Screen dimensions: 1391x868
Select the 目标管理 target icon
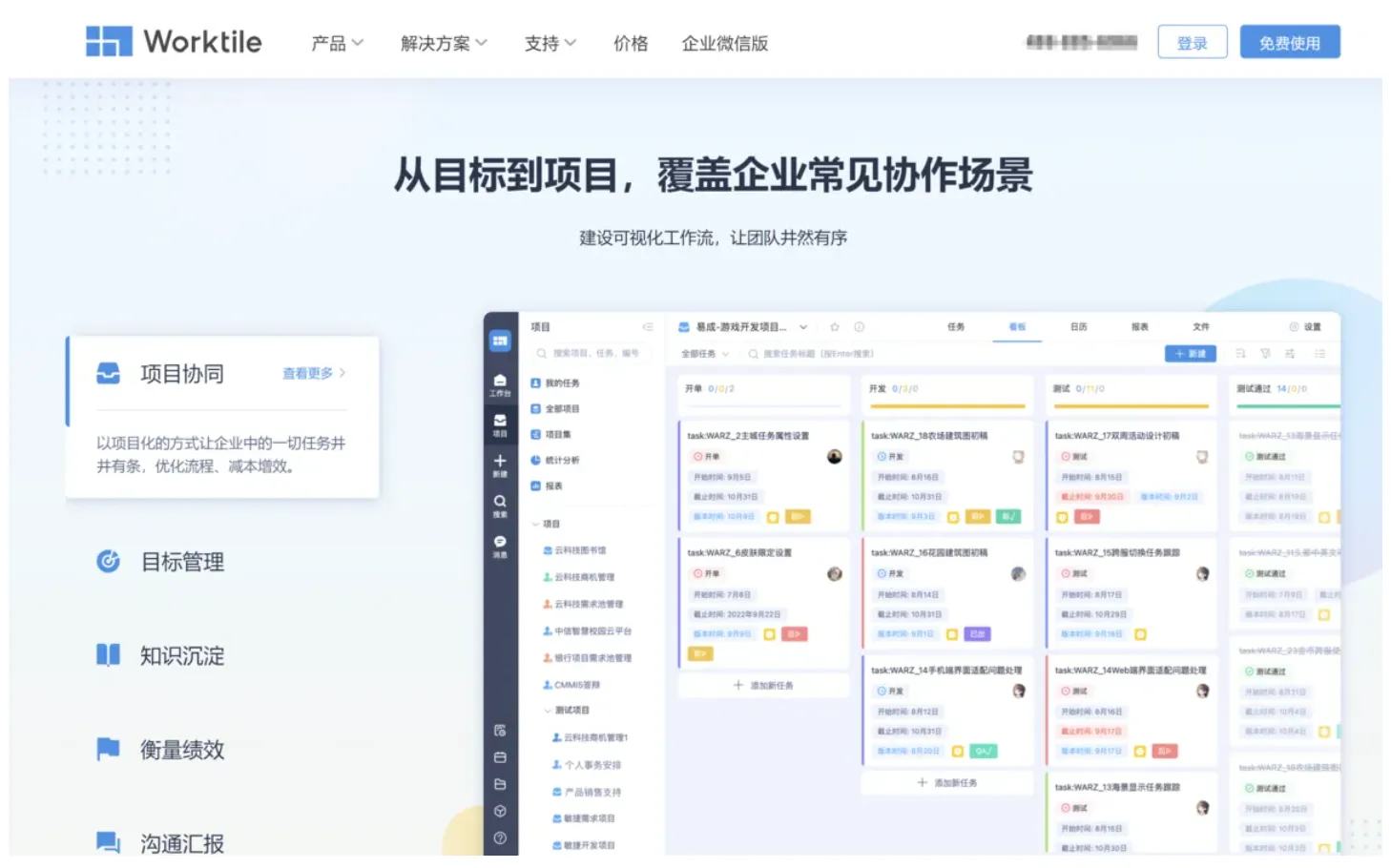tap(109, 561)
